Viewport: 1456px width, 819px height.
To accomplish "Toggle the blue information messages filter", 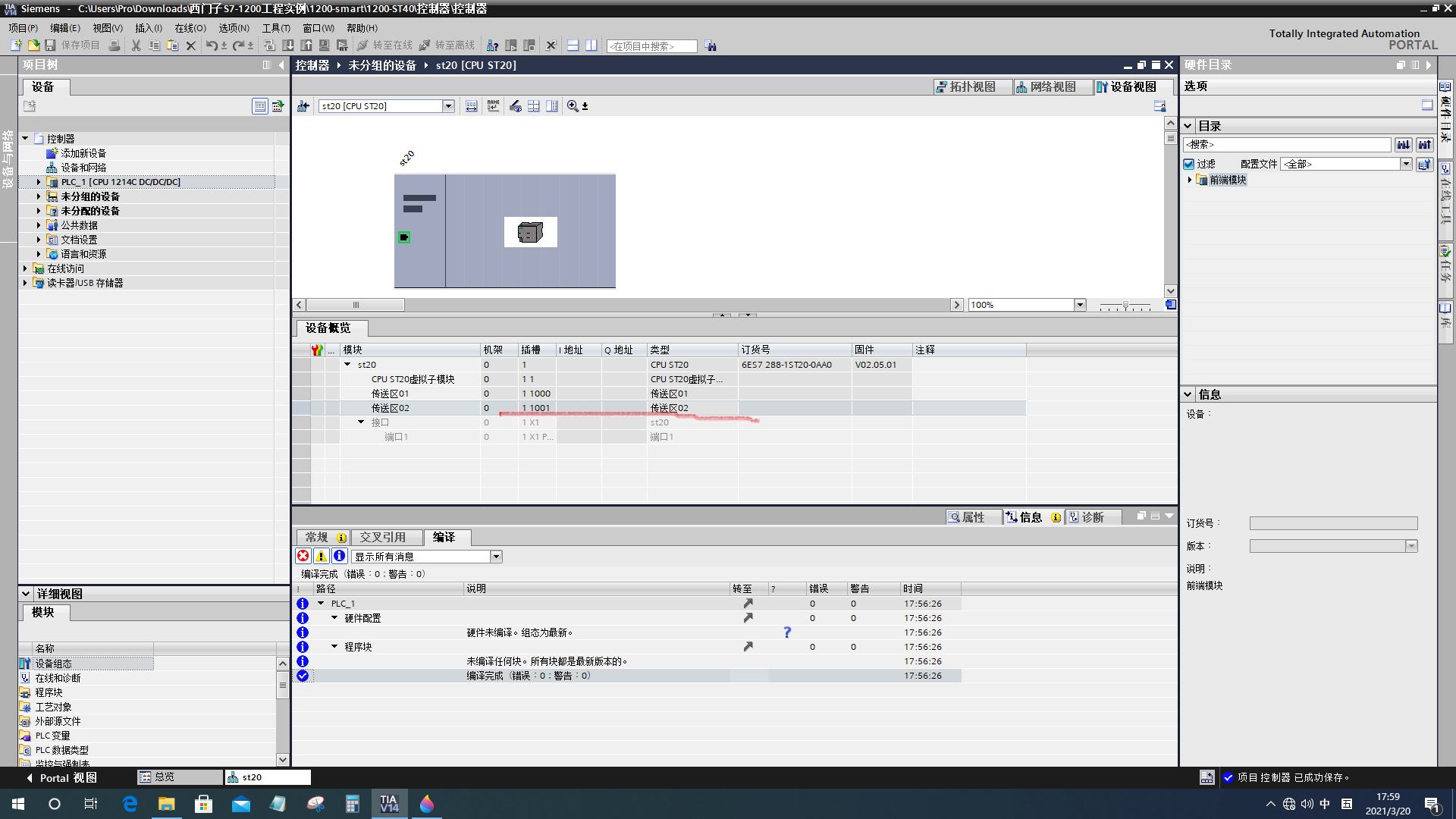I will tap(340, 556).
